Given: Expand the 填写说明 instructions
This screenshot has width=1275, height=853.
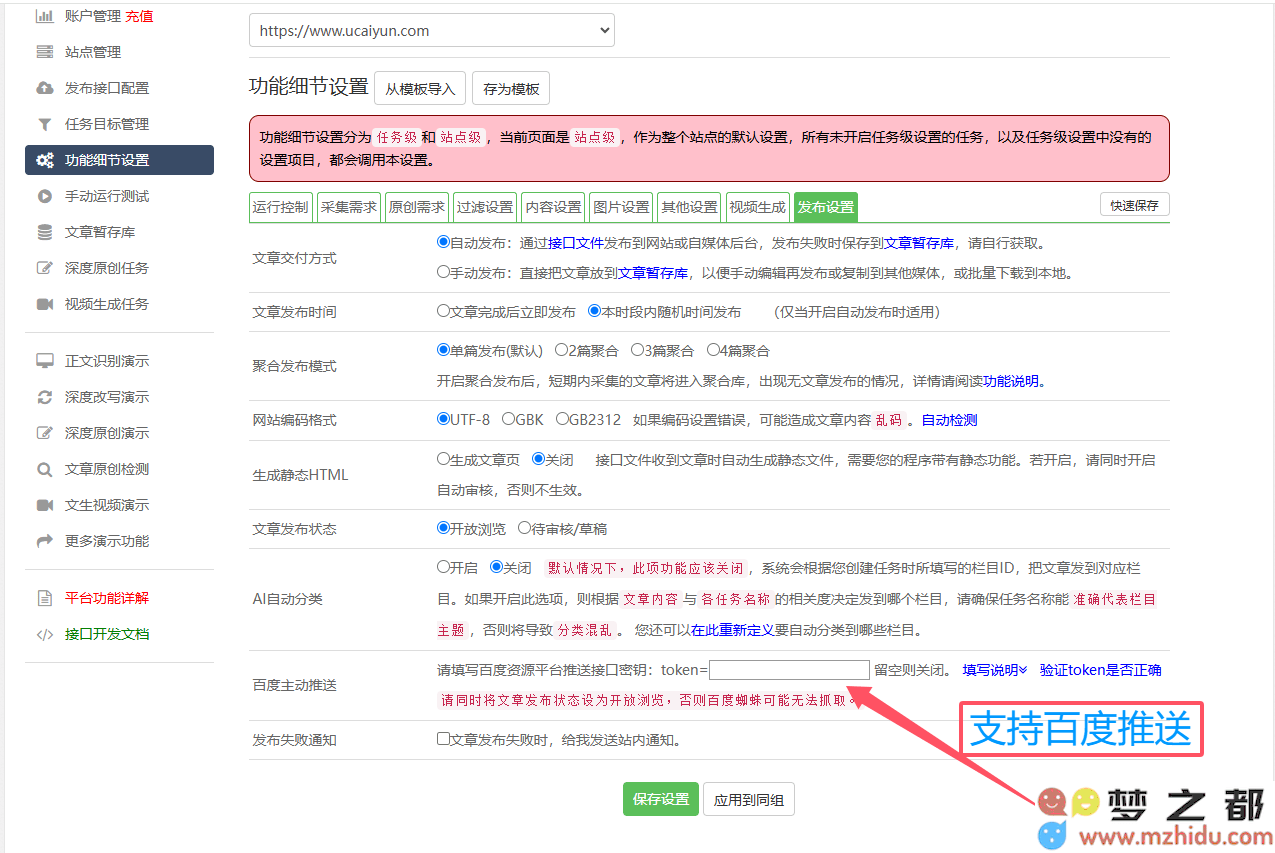Looking at the screenshot, I should click(995, 670).
